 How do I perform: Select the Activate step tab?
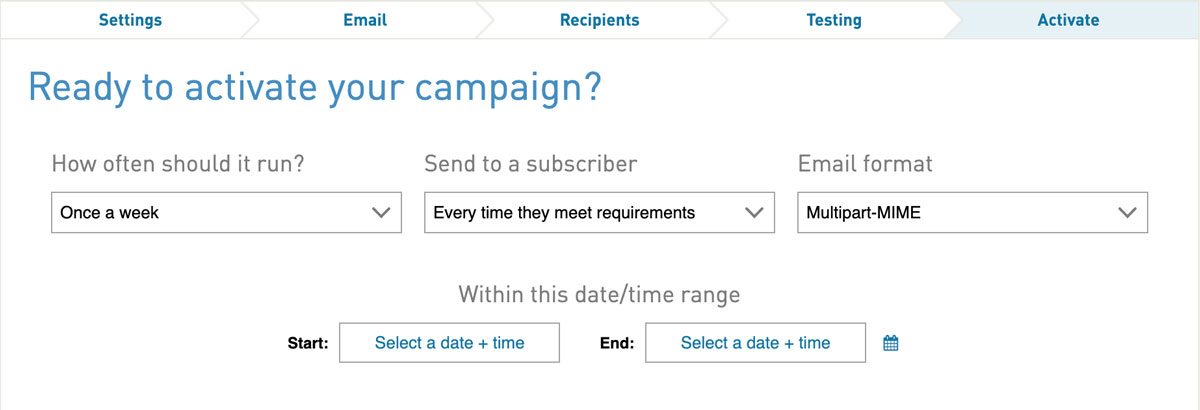click(1068, 20)
